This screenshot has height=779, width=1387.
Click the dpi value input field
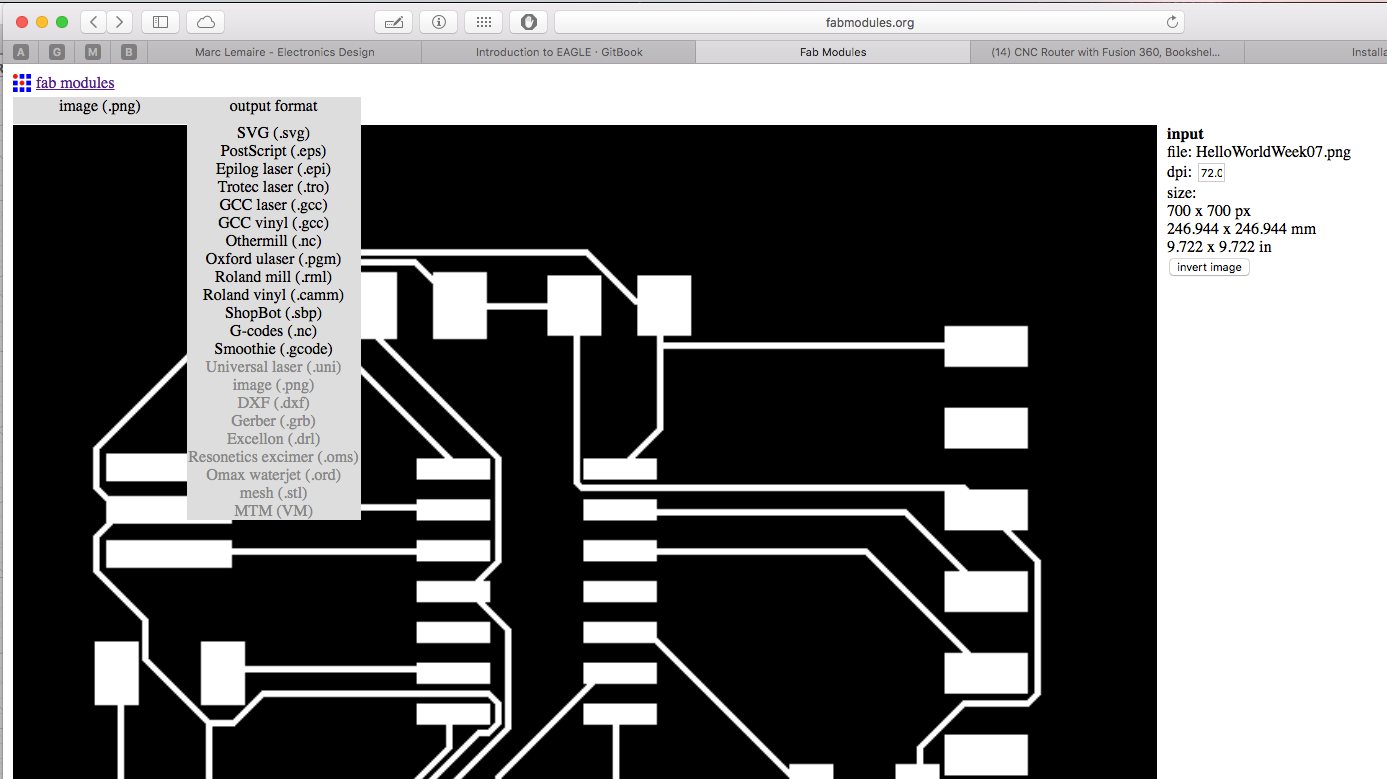(x=1211, y=172)
